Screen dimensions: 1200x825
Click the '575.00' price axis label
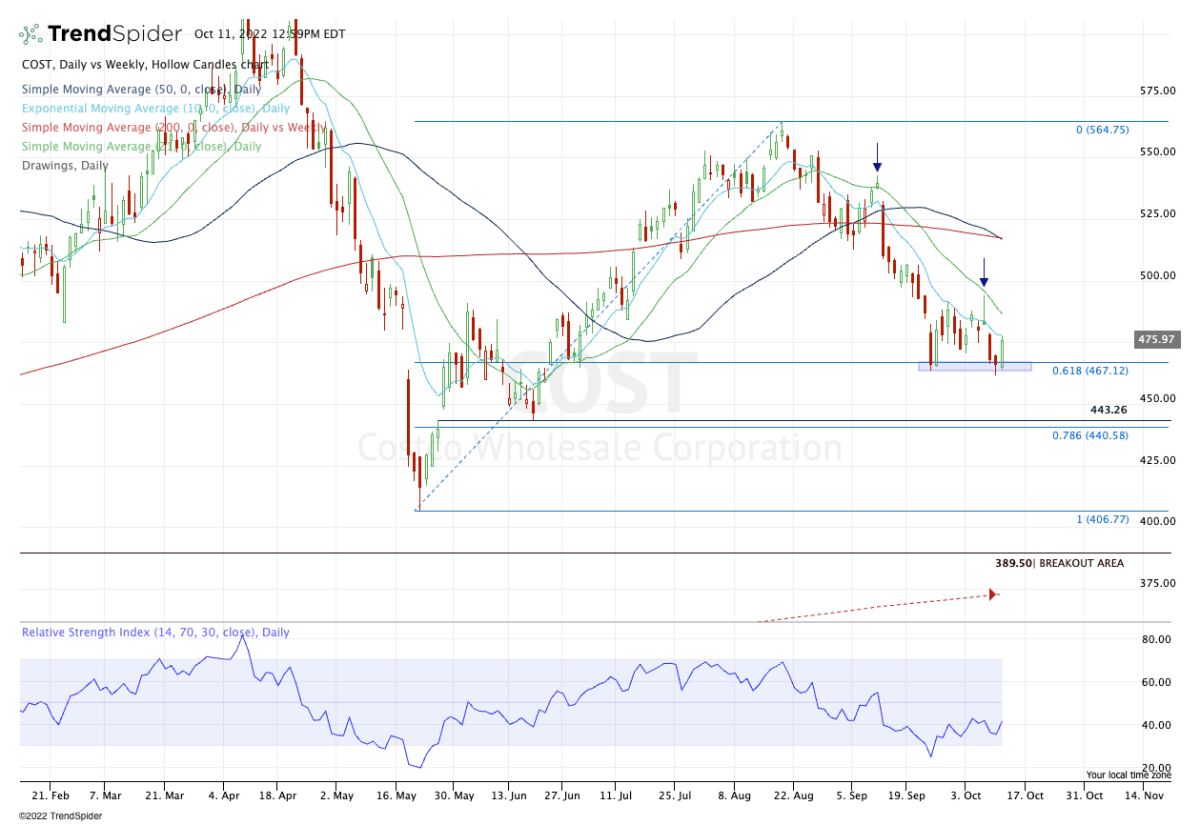click(1158, 91)
